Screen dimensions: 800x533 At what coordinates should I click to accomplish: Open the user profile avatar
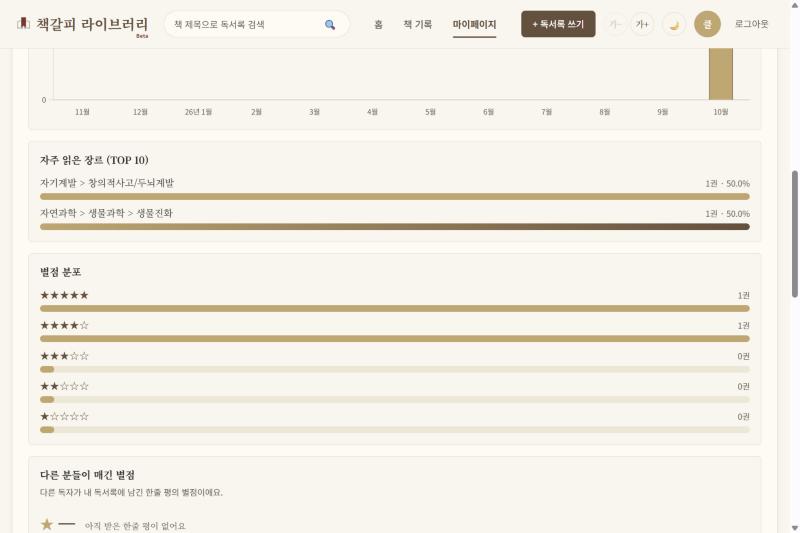(707, 24)
